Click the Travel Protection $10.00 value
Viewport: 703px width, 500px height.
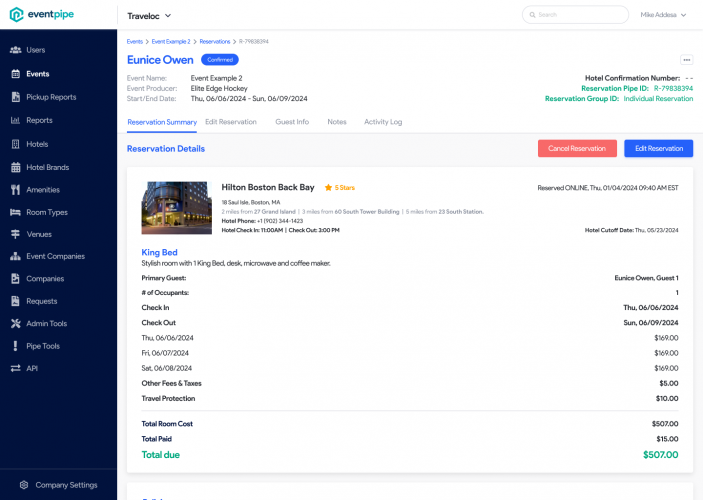(x=667, y=398)
